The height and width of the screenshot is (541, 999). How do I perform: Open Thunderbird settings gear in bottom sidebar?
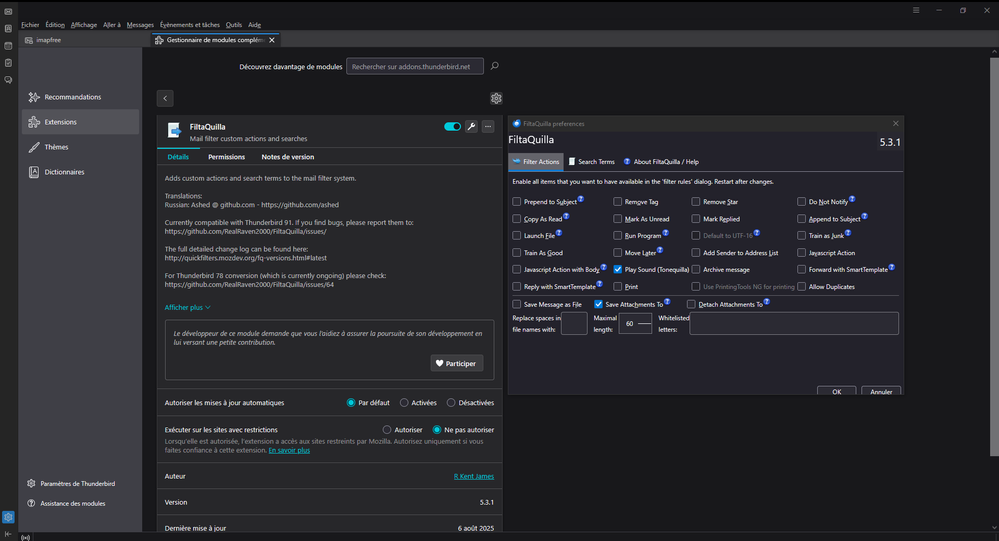click(8, 517)
